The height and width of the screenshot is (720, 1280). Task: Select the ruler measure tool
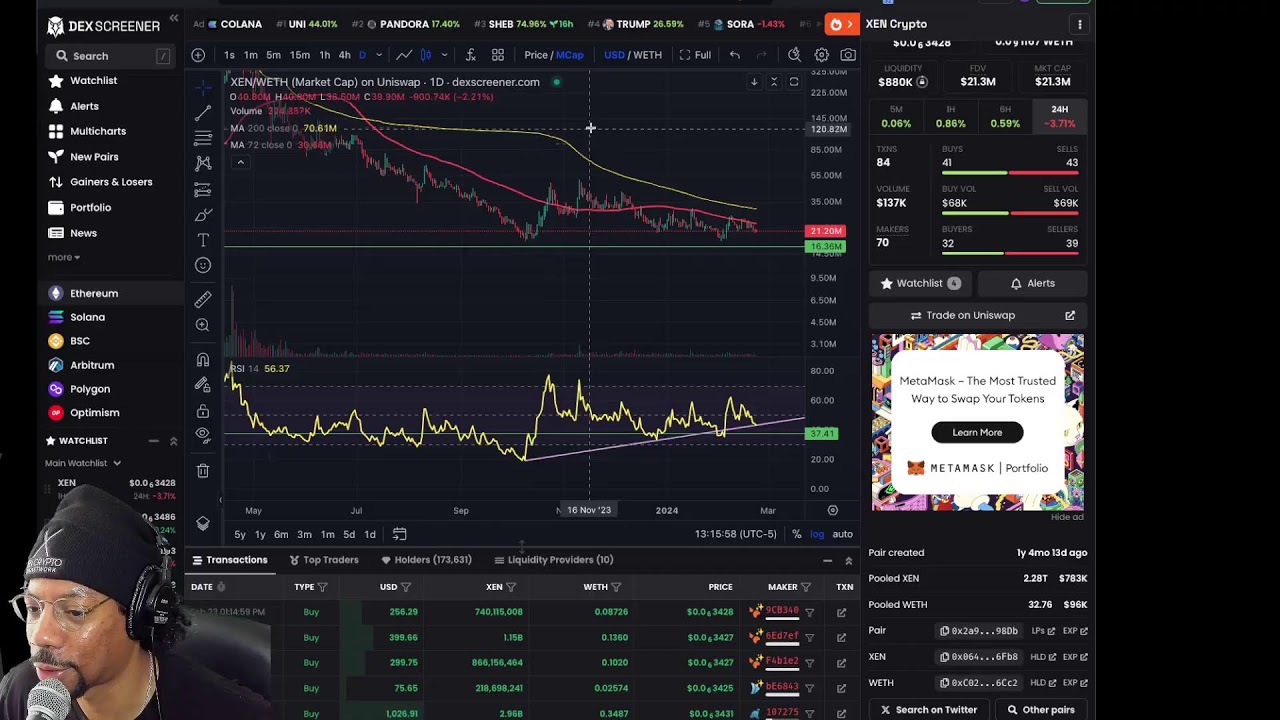click(203, 299)
